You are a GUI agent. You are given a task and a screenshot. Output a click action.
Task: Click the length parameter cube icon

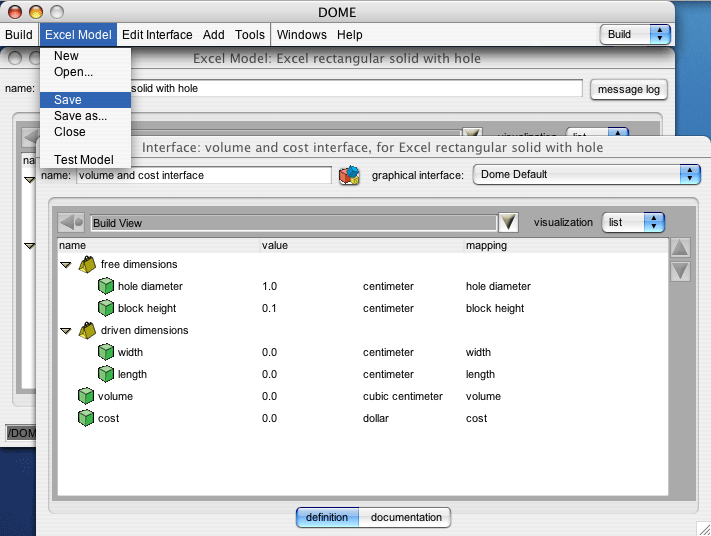coord(106,374)
